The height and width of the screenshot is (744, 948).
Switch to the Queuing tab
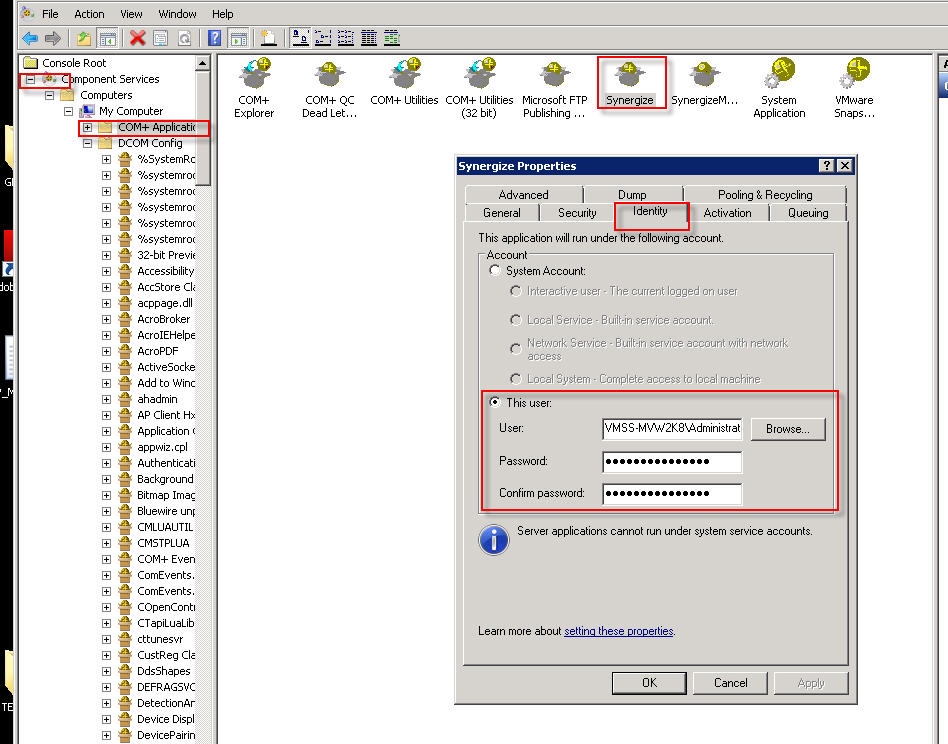click(x=808, y=213)
